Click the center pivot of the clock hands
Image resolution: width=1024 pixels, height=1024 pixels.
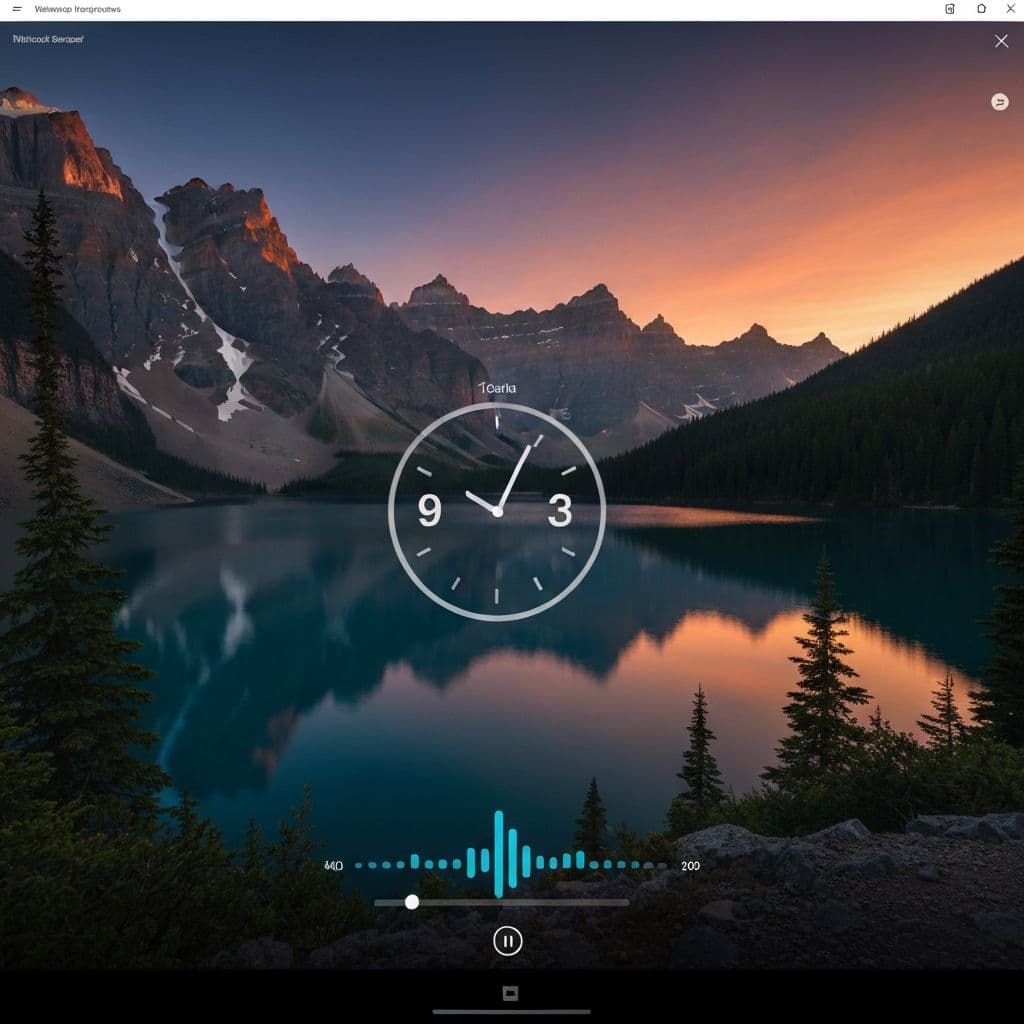tap(497, 512)
